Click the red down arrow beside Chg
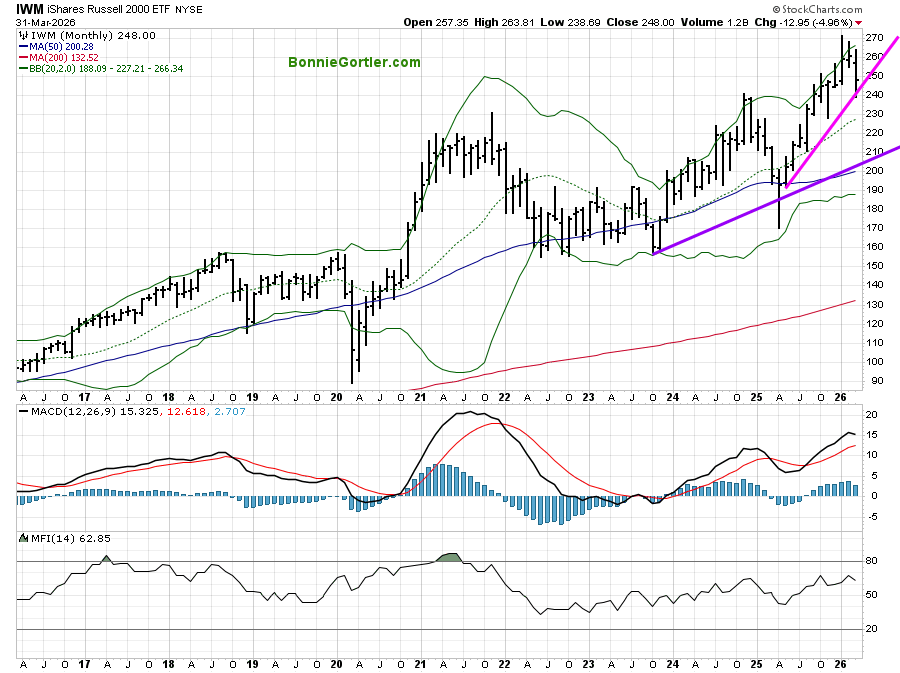The width and height of the screenshot is (900, 673). pyautogui.click(x=859, y=22)
